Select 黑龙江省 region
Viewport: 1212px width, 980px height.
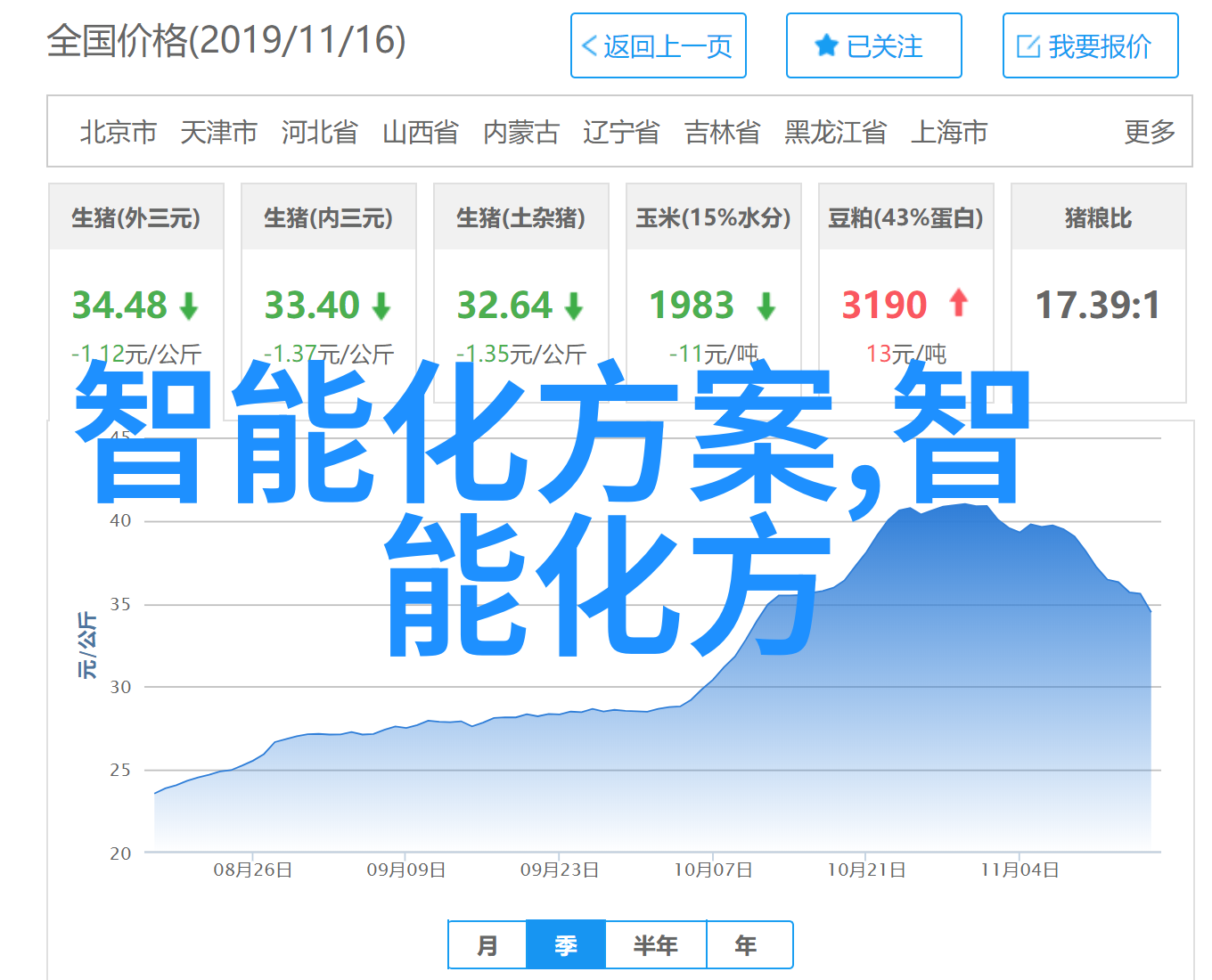(835, 132)
